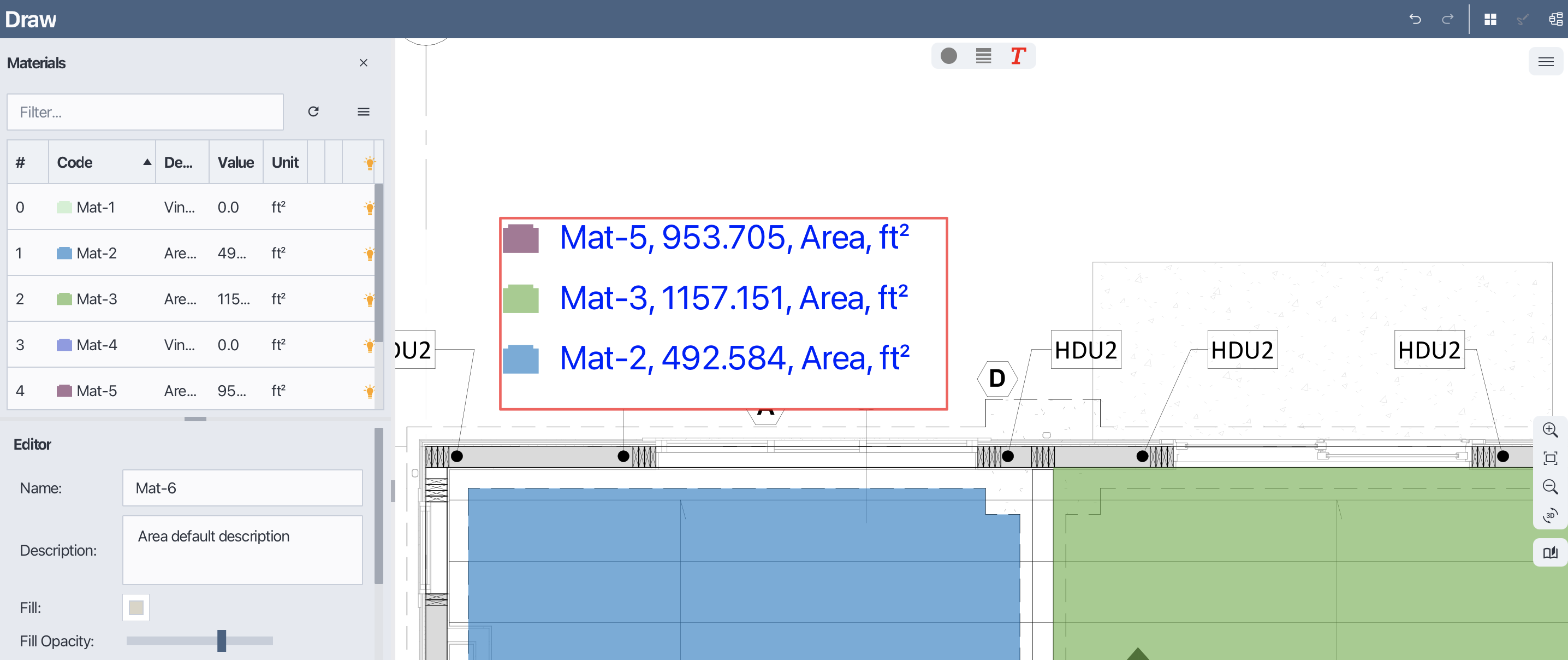This screenshot has height=660, width=1568.
Task: Open the sheets grid icon in the header
Action: [1490, 19]
